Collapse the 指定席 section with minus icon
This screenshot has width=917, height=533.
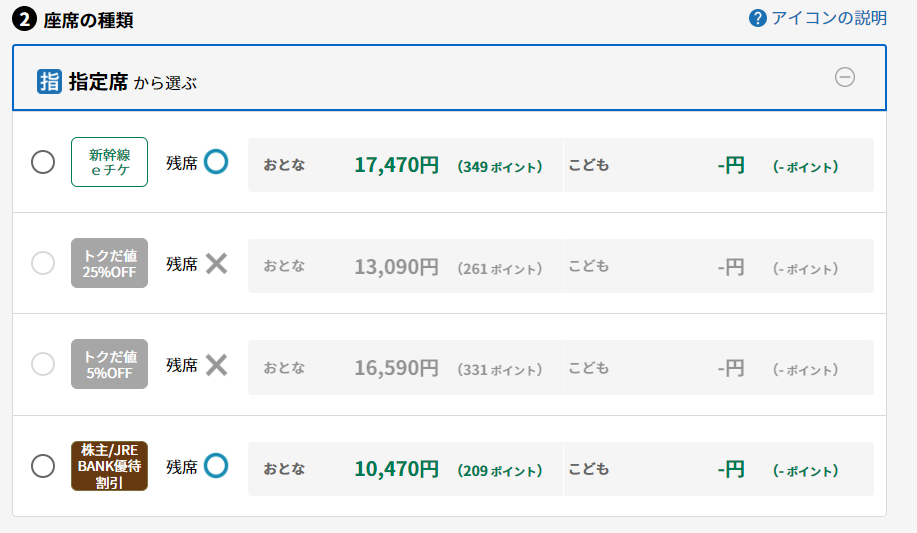tap(845, 77)
